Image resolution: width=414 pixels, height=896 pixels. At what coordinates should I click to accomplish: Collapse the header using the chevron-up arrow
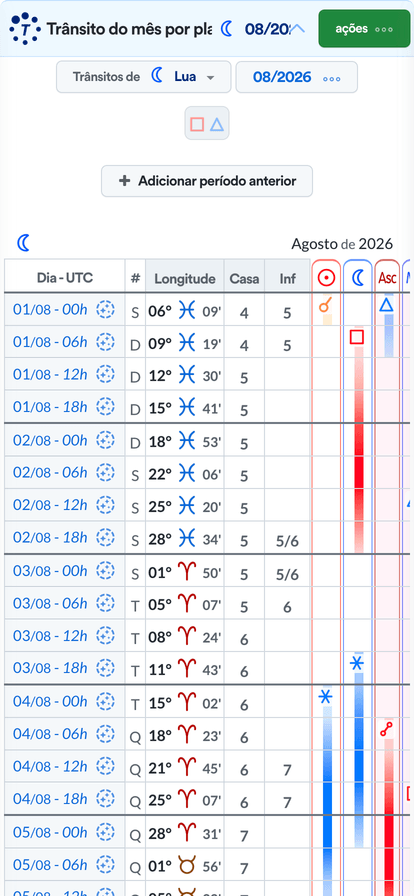[x=298, y=29]
